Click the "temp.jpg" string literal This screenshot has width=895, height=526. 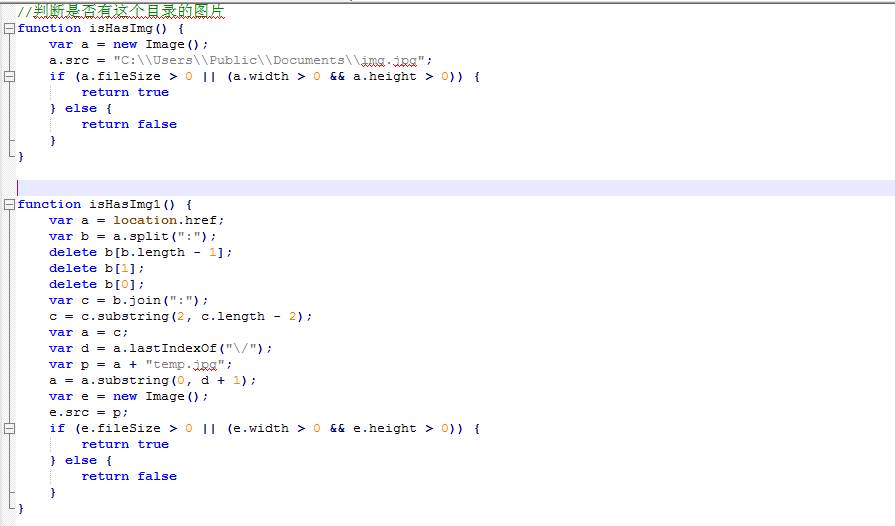tap(185, 365)
